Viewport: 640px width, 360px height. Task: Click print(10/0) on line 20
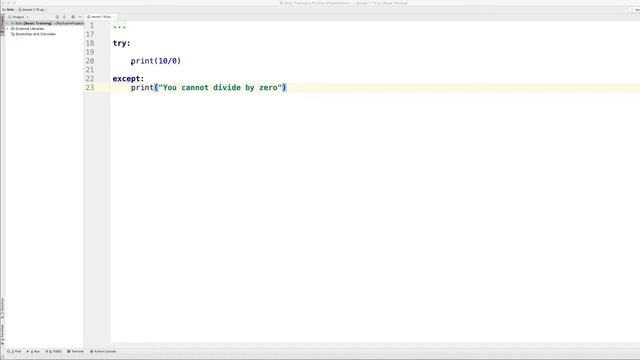coord(156,61)
